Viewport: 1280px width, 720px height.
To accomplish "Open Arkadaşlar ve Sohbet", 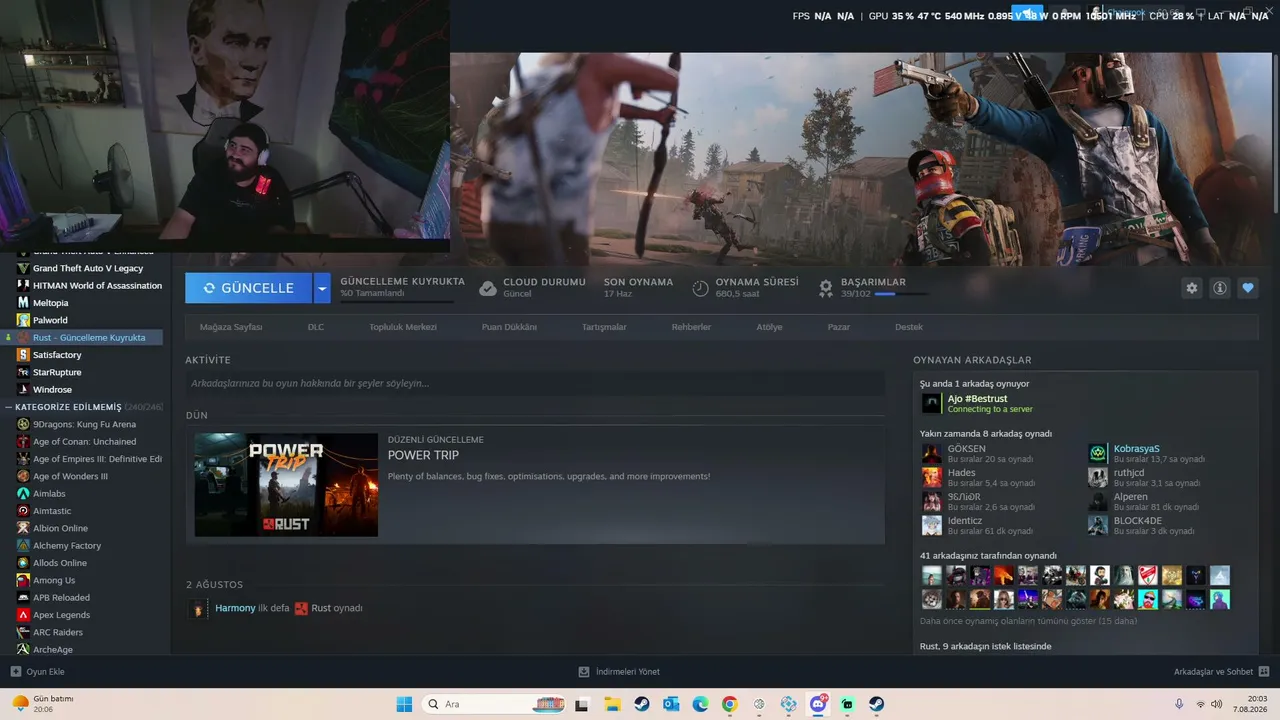I will tap(1222, 672).
